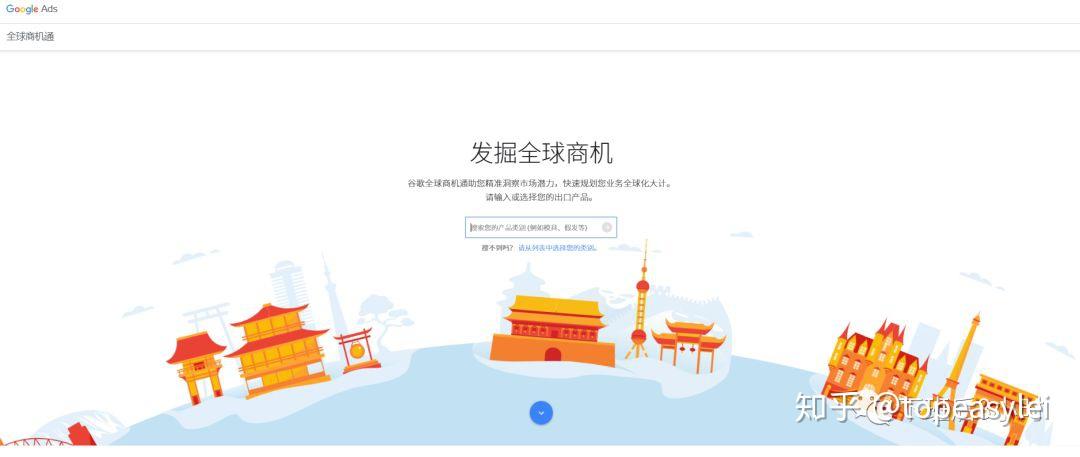Click the Google Ads logo
The width and height of the screenshot is (1080, 457).
pos(32,9)
